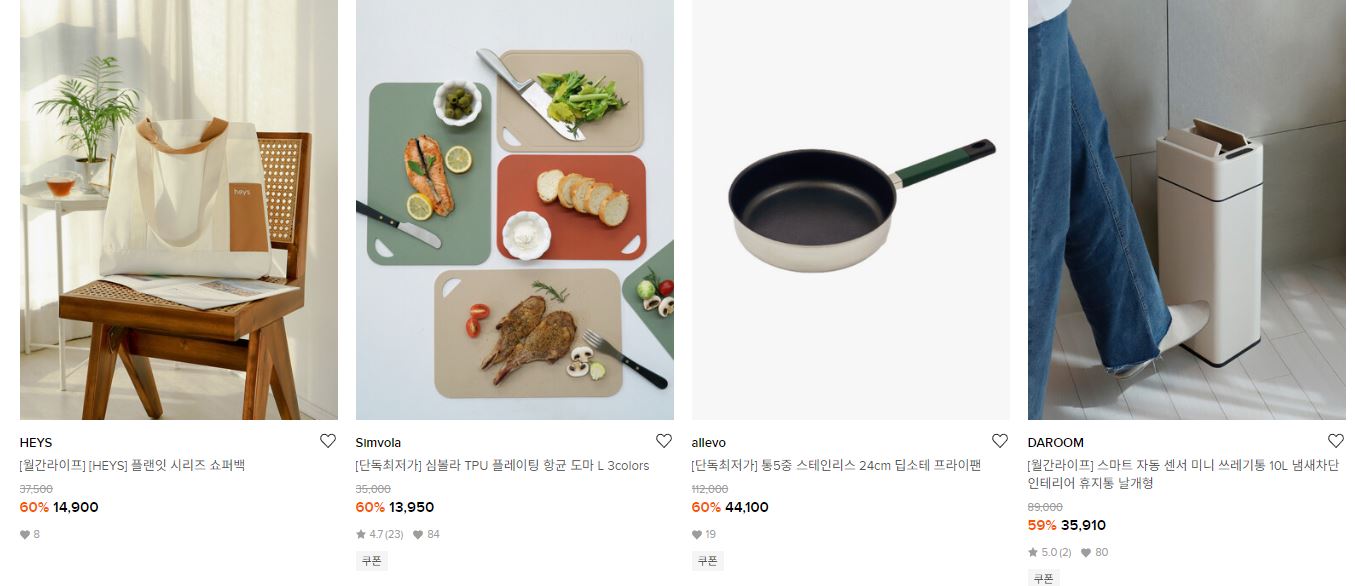Click the likes heart icon showing 80
This screenshot has height=586, width=1355.
1086,552
